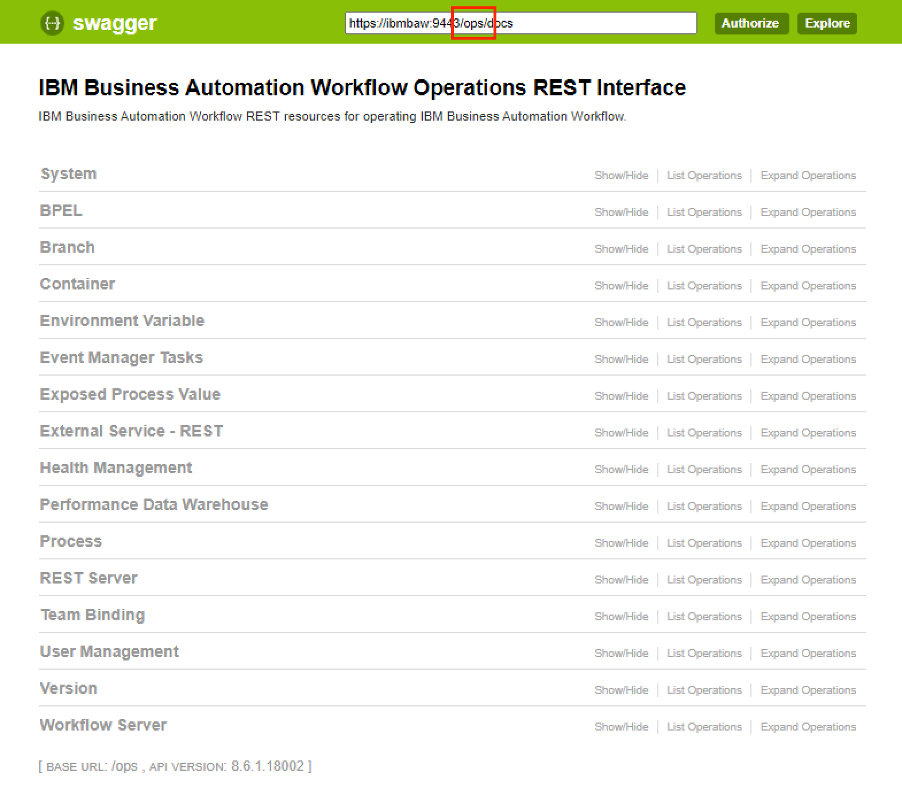
Task: Expand Operations for Version
Action: coord(808,690)
